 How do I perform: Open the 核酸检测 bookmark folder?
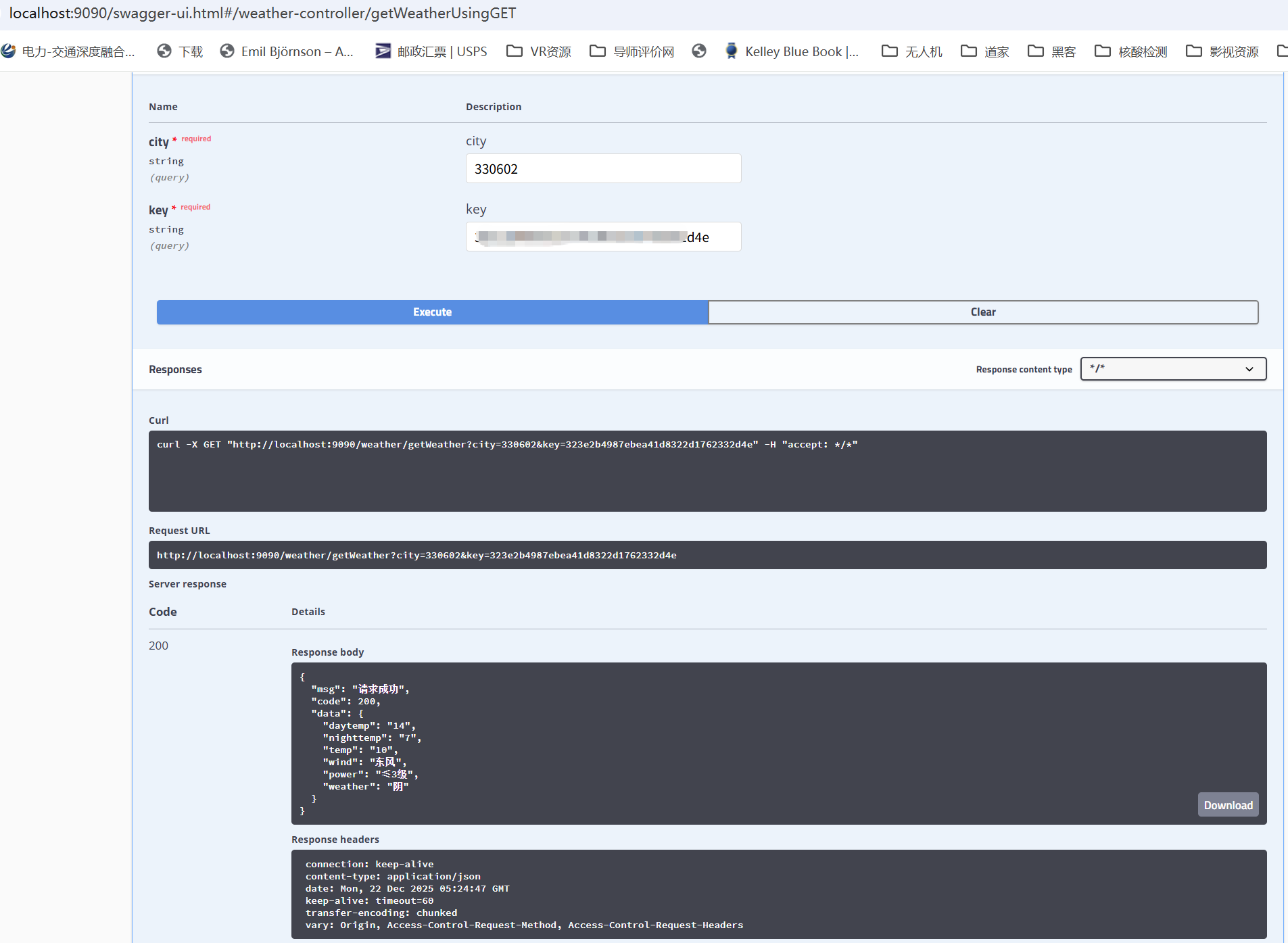coord(1131,51)
